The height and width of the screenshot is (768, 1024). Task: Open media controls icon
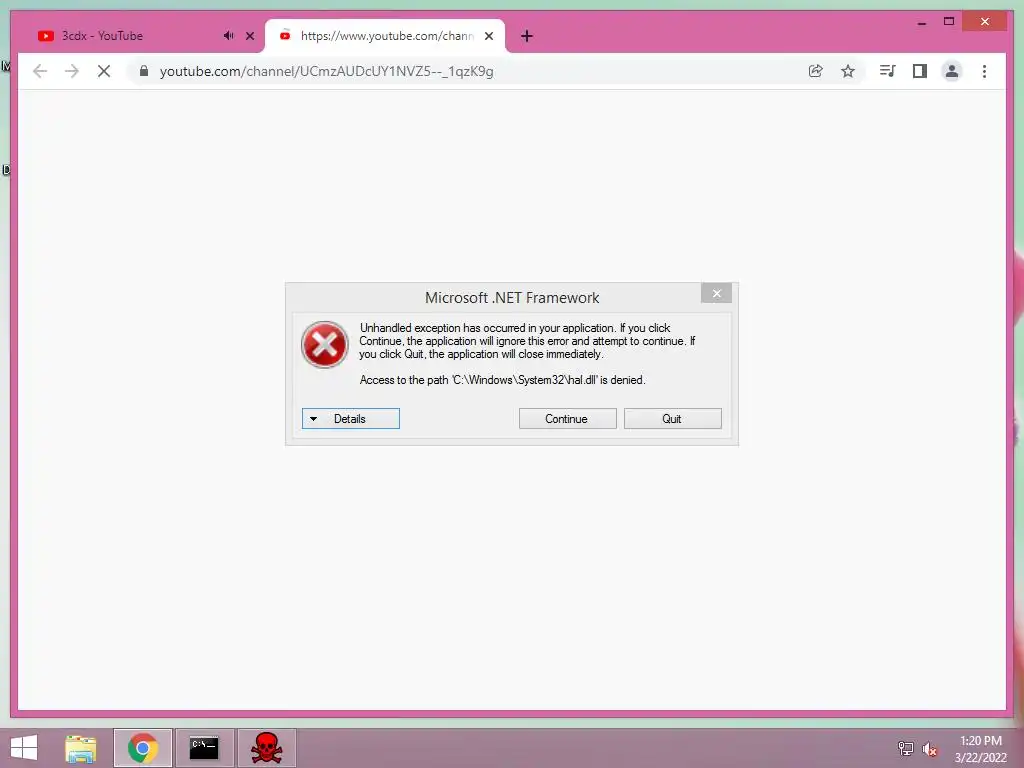coord(887,71)
